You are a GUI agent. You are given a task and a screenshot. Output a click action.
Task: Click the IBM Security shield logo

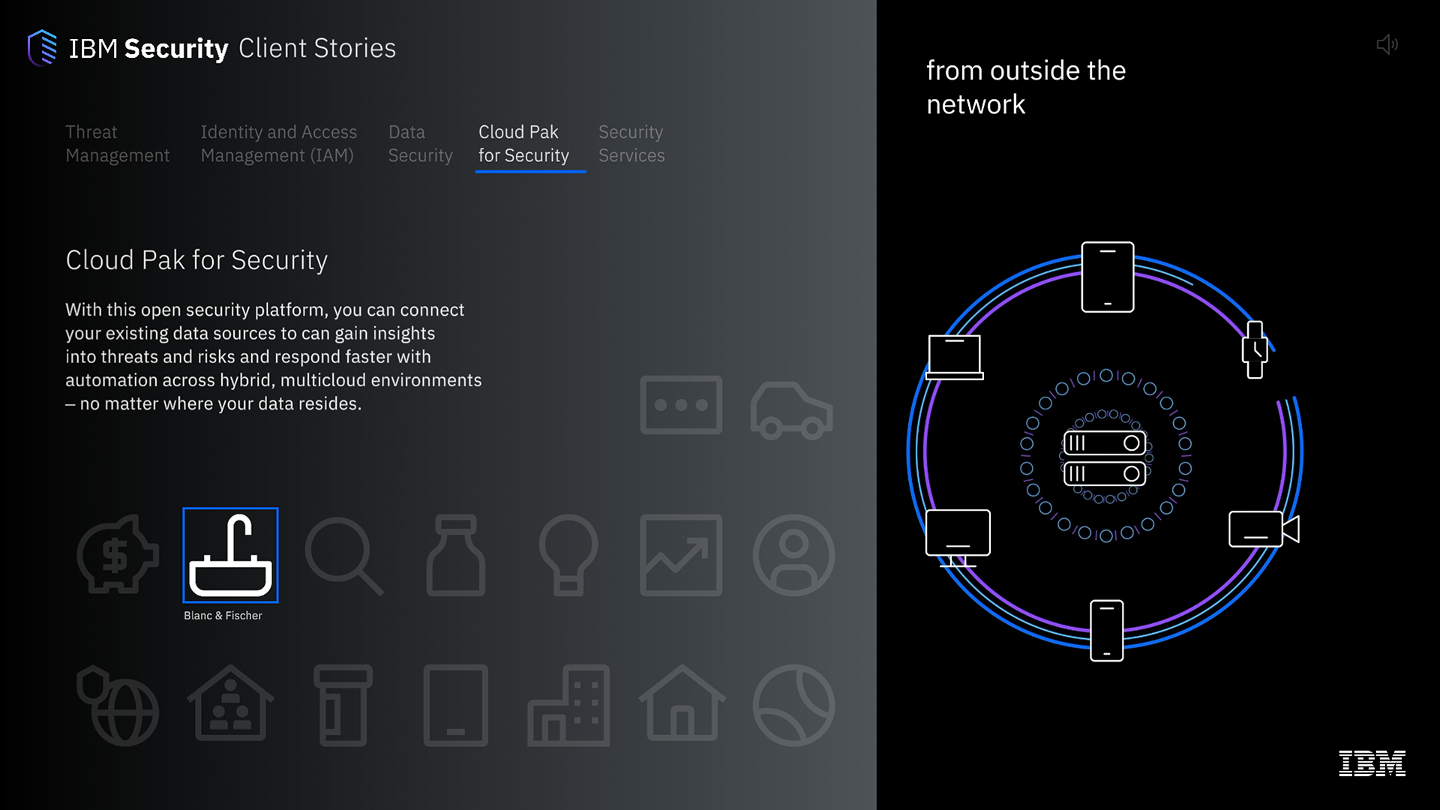tap(42, 48)
